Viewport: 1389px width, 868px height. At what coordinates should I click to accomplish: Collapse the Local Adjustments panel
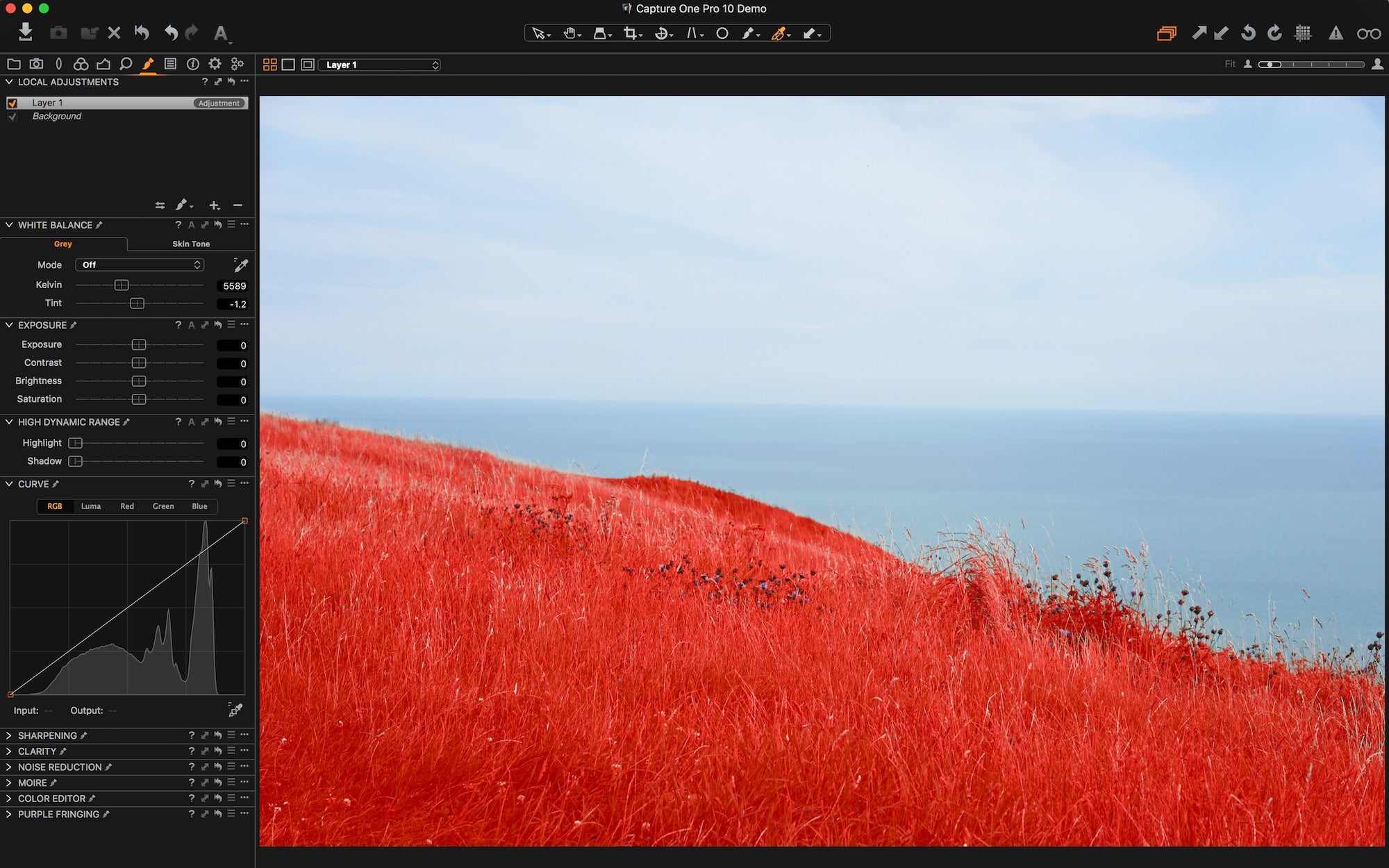[x=9, y=82]
